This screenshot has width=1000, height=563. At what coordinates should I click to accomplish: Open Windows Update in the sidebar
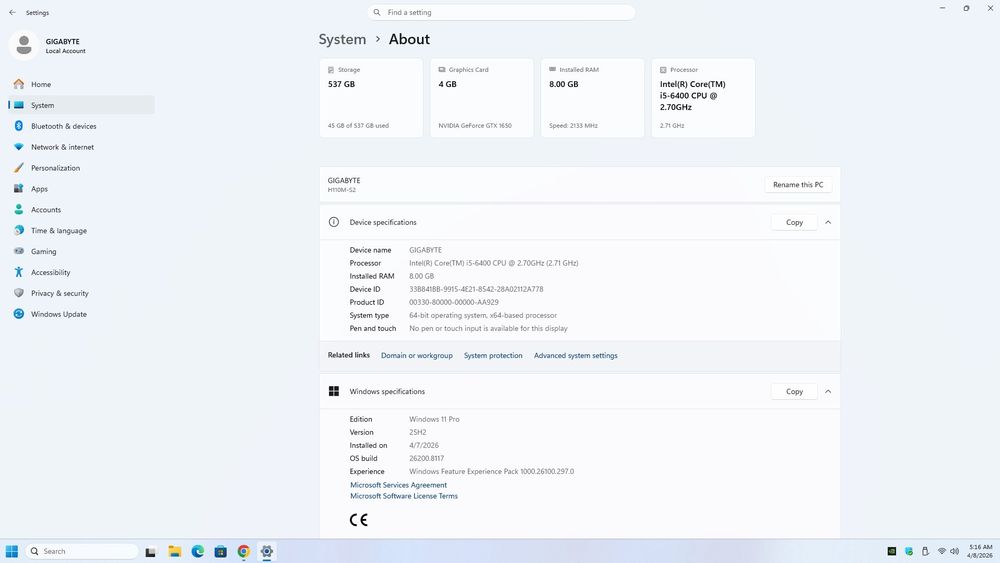pos(81,314)
